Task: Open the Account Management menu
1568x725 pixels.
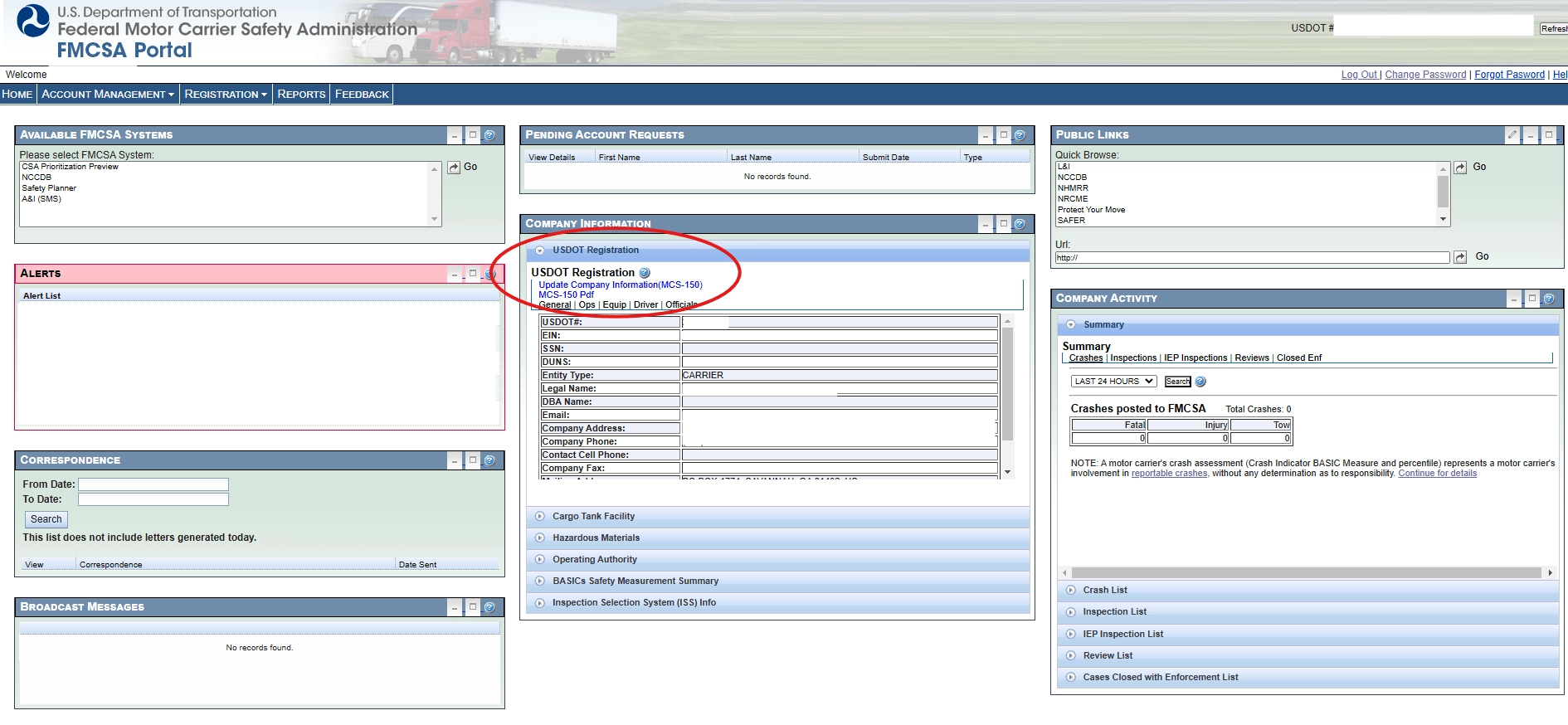Action: point(108,95)
